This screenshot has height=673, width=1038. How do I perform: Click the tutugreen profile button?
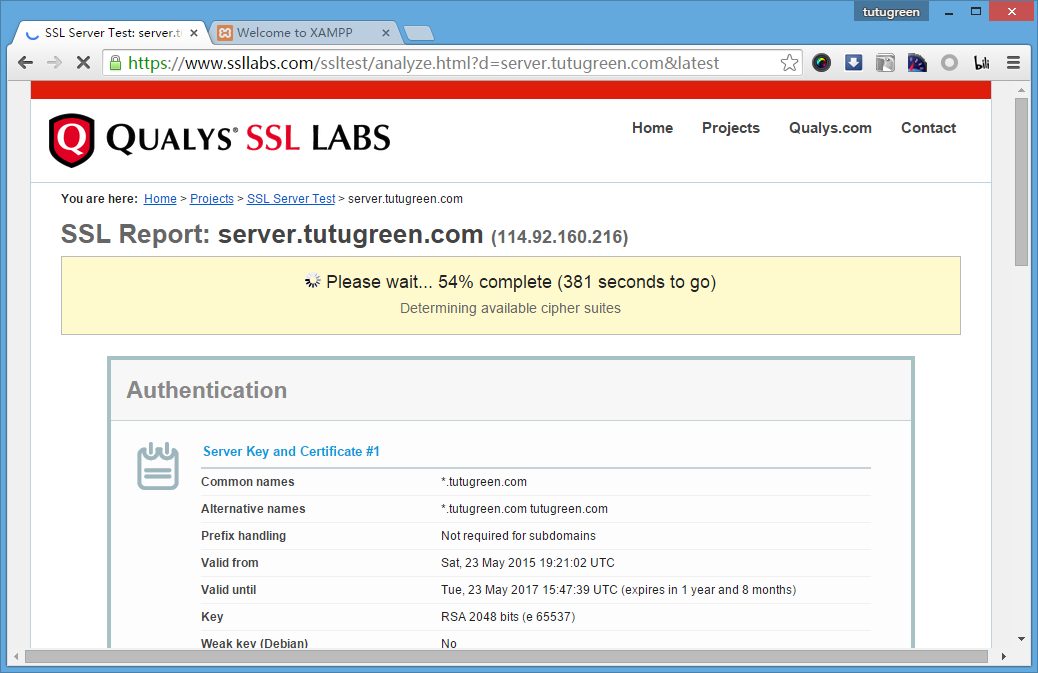pos(891,12)
